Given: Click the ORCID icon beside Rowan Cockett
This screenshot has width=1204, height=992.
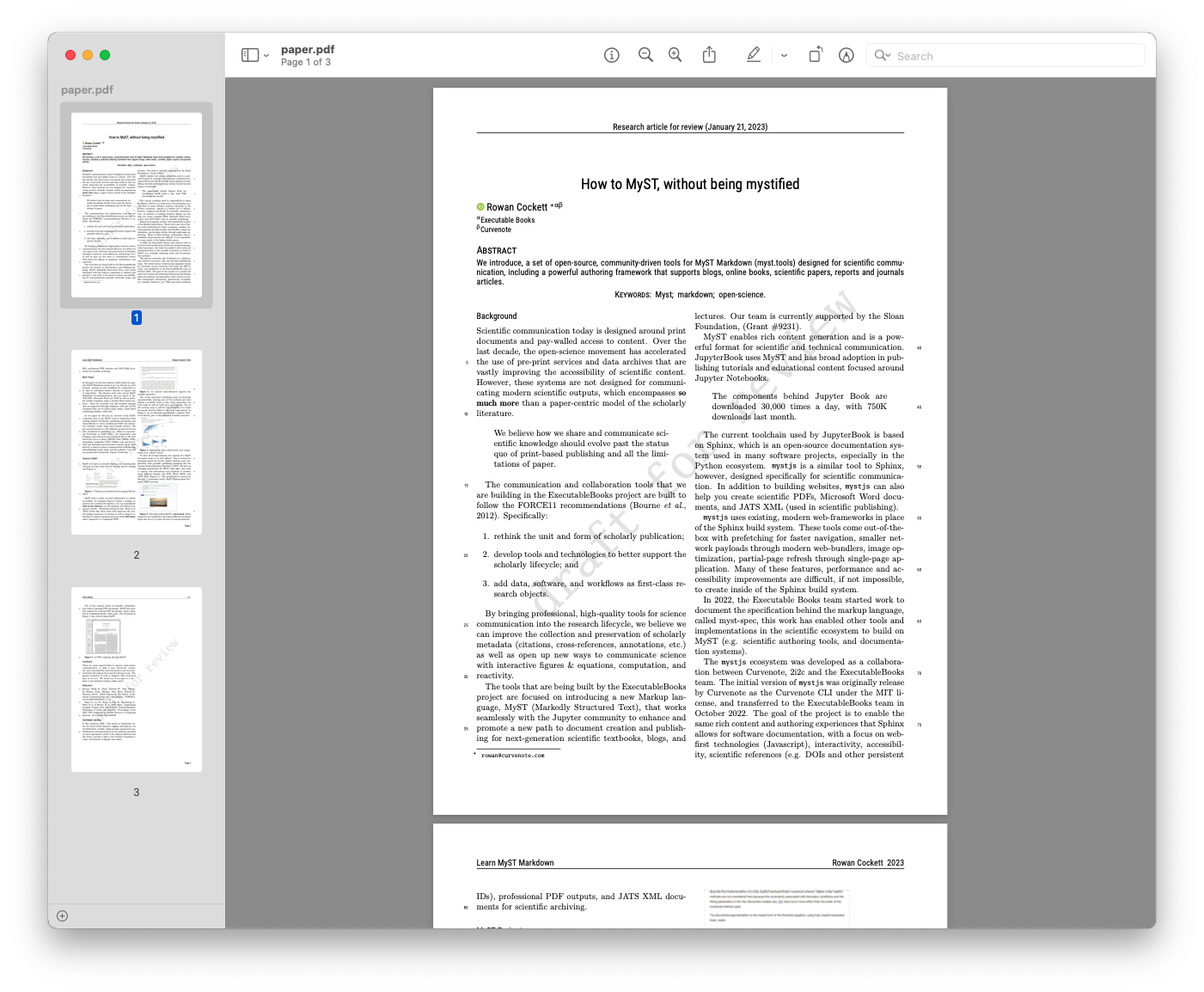Looking at the screenshot, I should [480, 206].
